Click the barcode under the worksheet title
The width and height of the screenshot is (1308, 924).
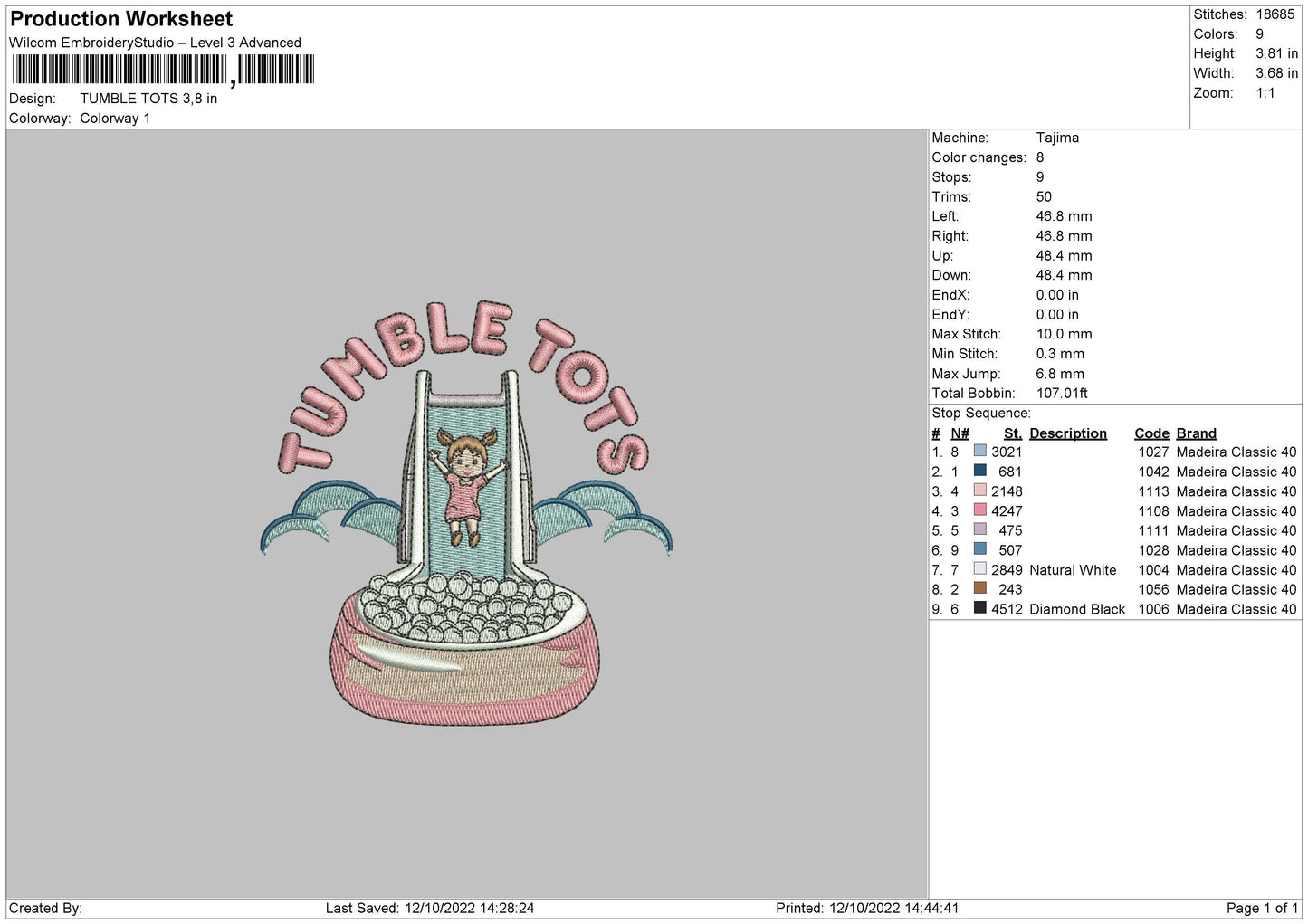pyautogui.click(x=163, y=70)
